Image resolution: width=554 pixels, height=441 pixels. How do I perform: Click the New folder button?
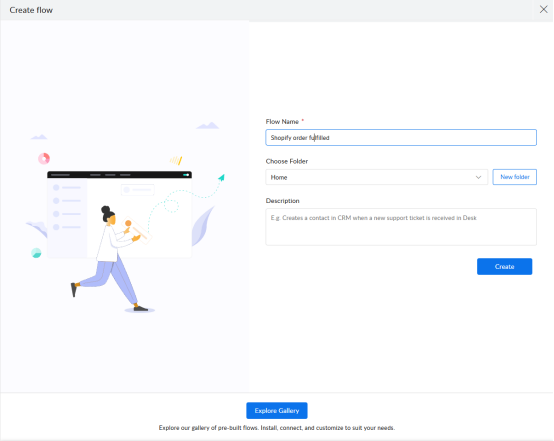click(515, 177)
